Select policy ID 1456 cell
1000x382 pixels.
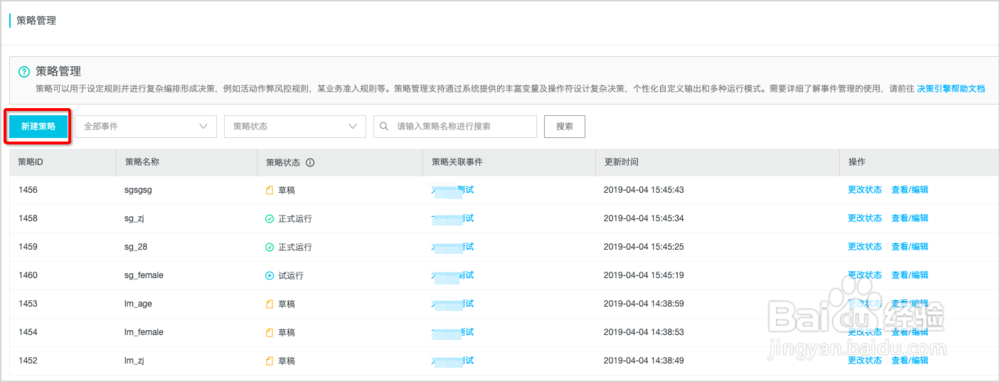tap(28, 190)
